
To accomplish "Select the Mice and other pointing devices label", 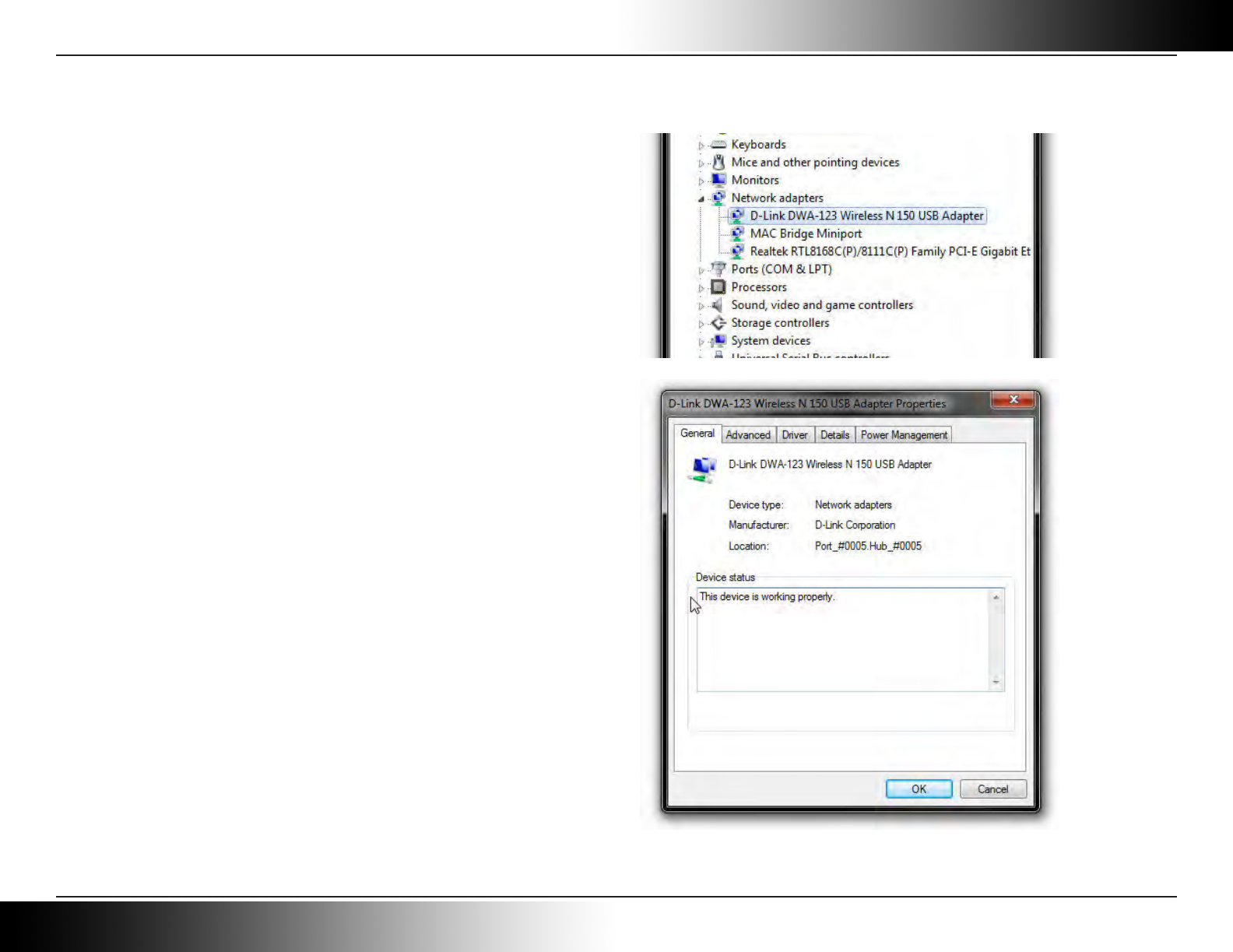I will pyautogui.click(x=815, y=162).
